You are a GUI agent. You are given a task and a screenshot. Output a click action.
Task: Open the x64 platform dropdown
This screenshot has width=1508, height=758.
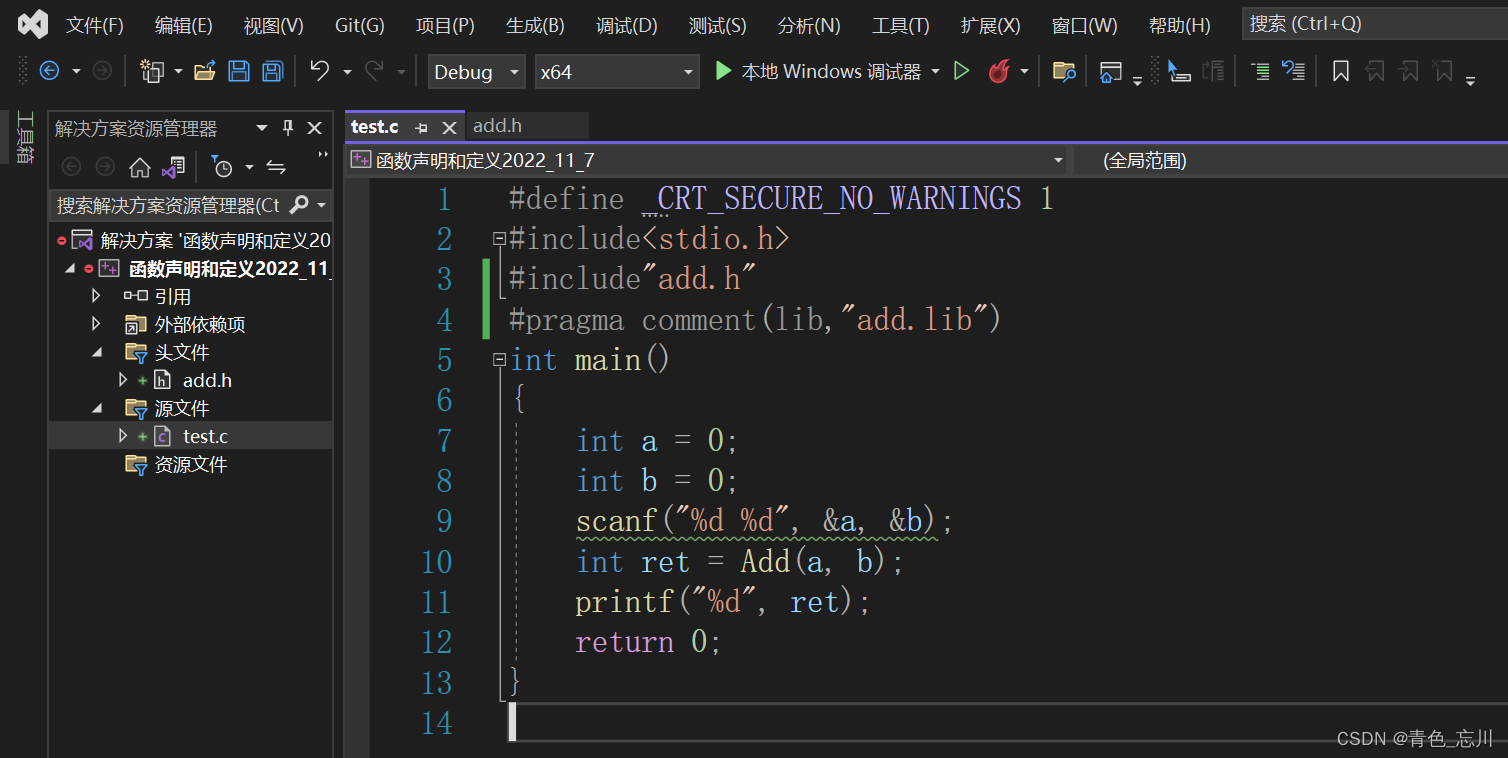pyautogui.click(x=616, y=72)
